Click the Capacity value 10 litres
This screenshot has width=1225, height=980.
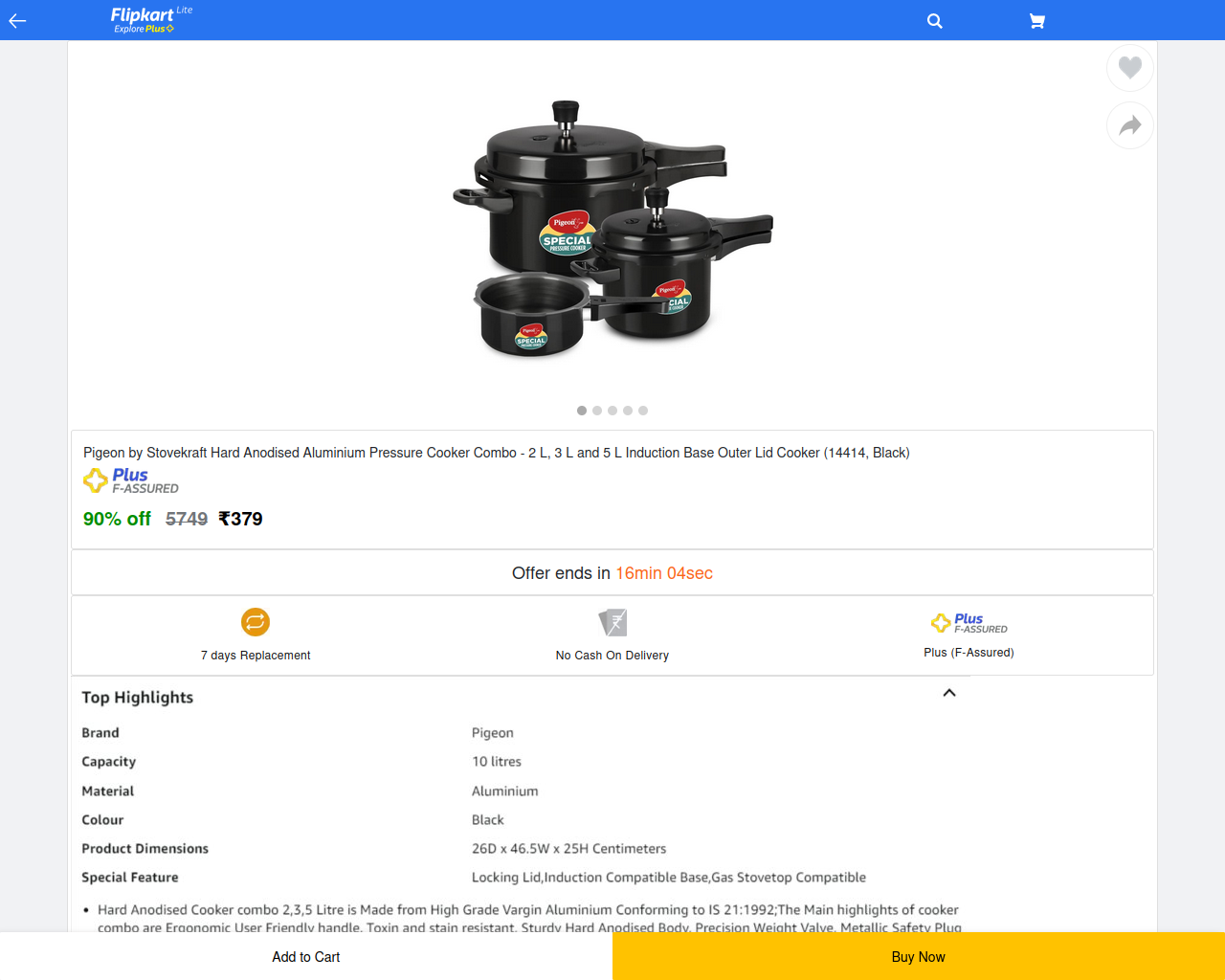(x=497, y=762)
